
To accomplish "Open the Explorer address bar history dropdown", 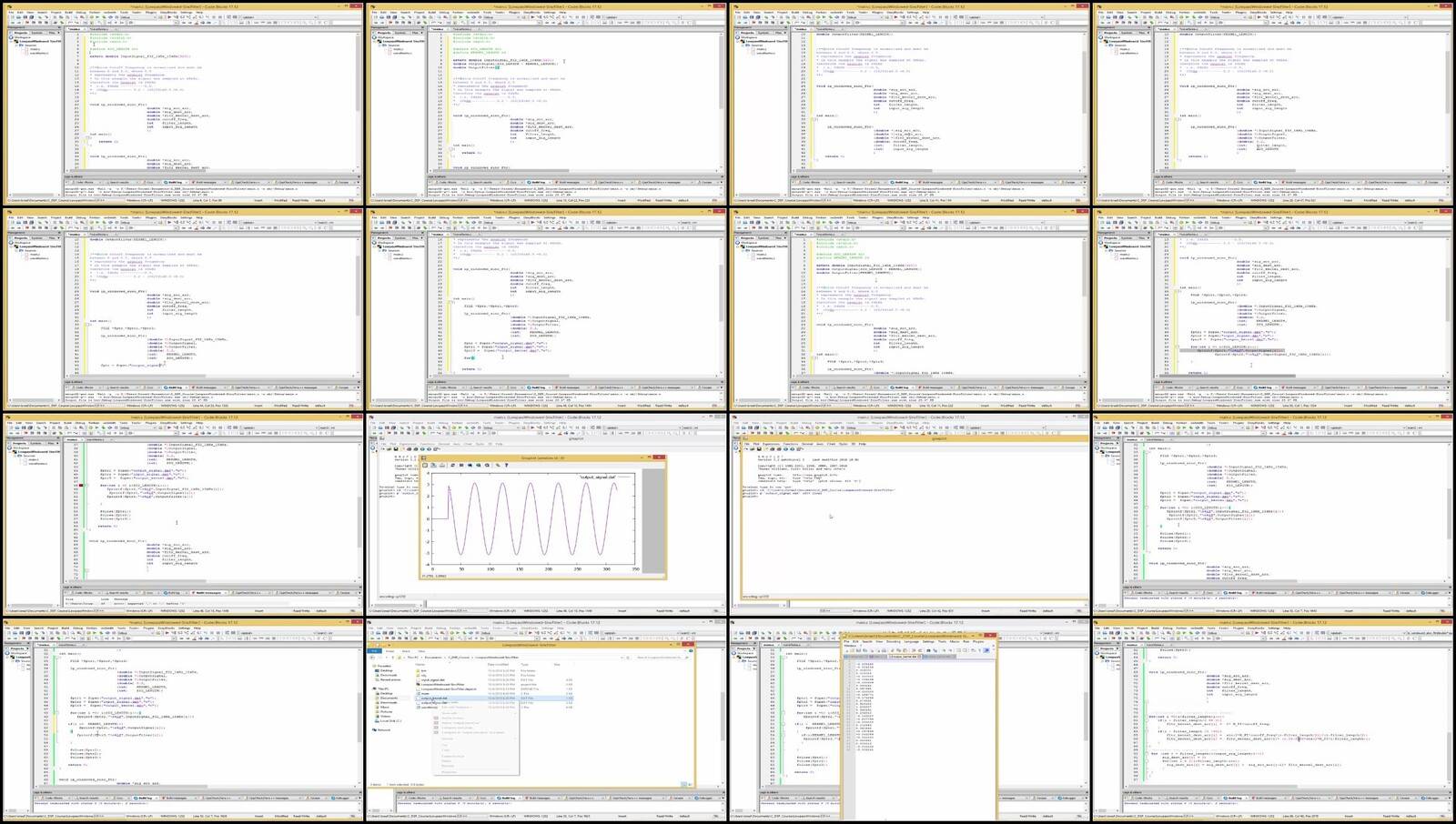I will click(x=621, y=657).
